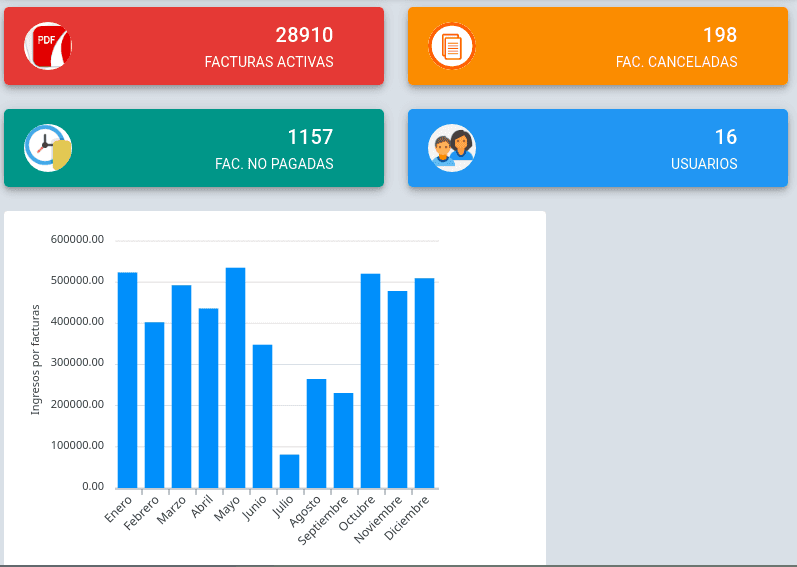Click the Julio bar in the chart

tap(289, 471)
